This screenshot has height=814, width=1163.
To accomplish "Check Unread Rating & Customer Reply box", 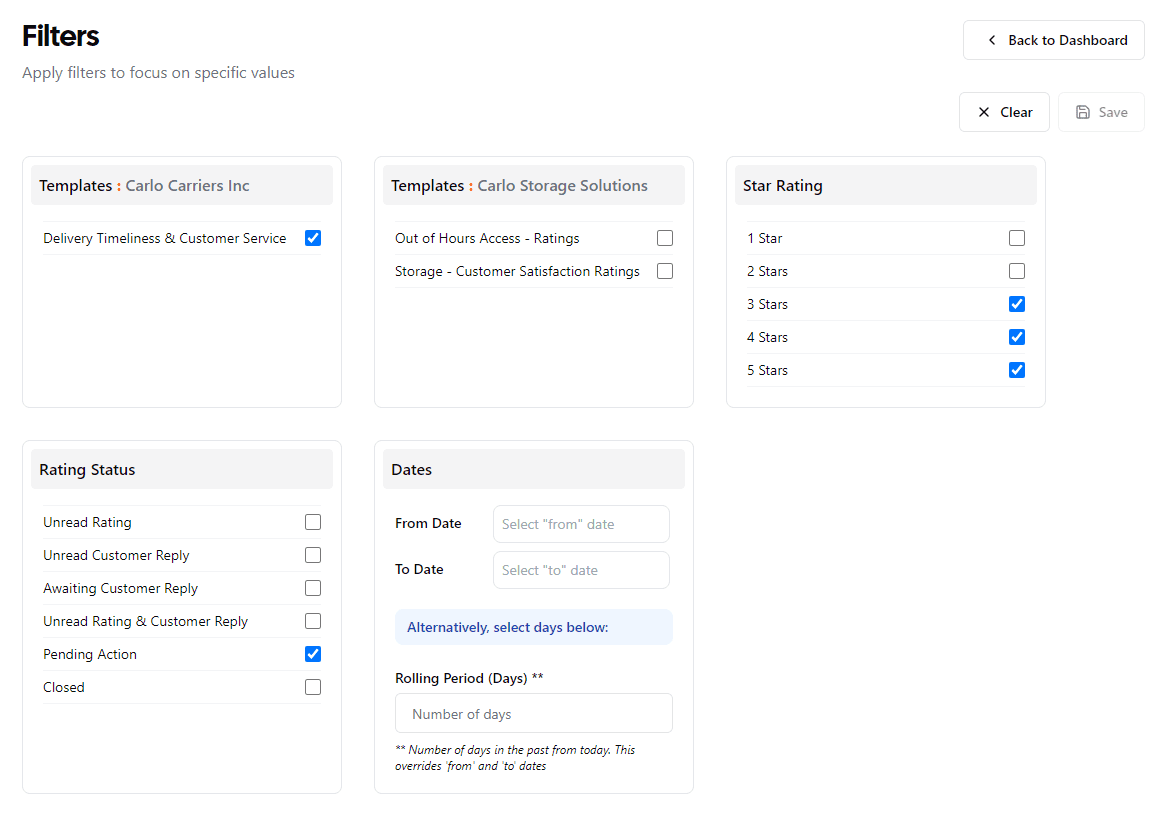I will (x=313, y=621).
